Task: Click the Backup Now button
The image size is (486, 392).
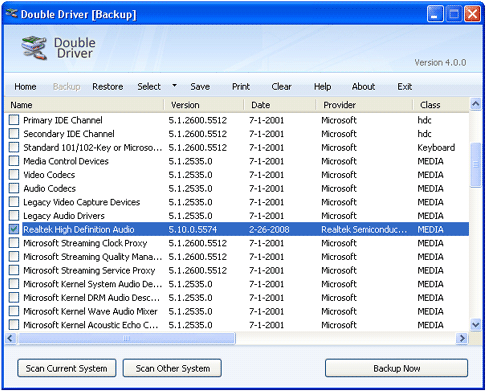Action: 396,368
